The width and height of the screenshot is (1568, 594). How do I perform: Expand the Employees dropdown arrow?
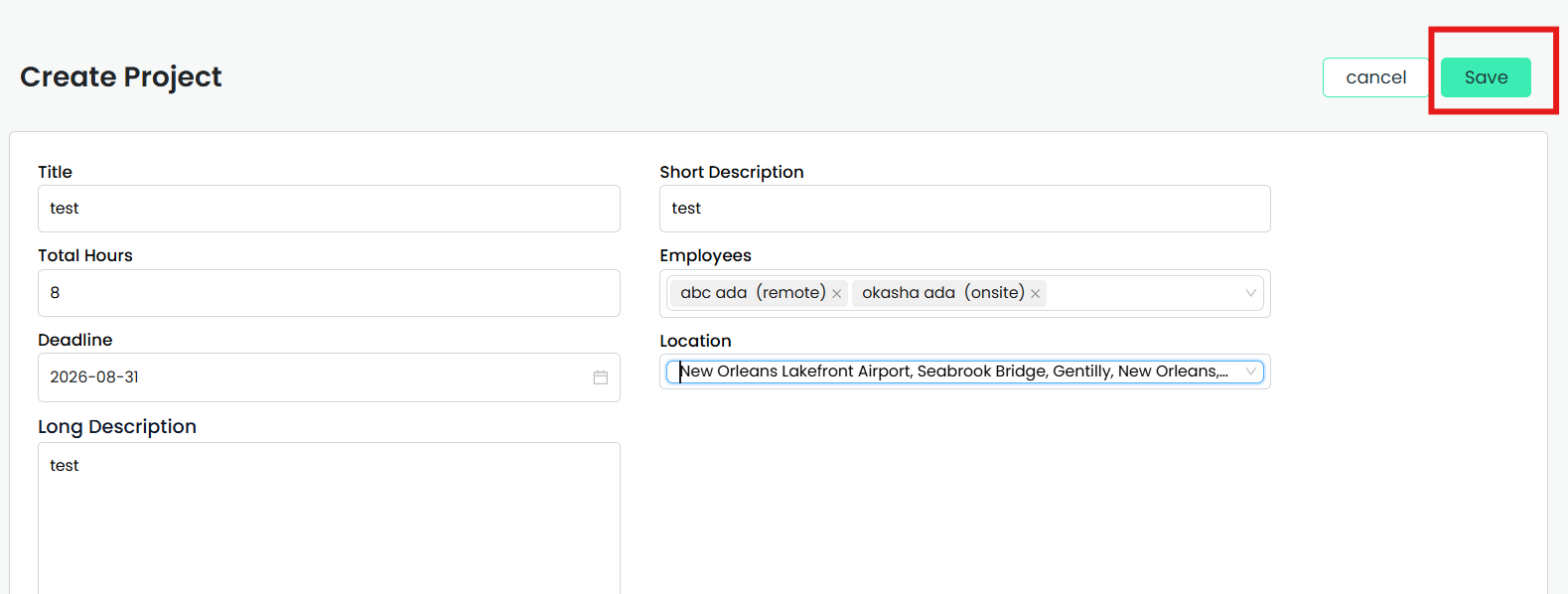[x=1251, y=293]
